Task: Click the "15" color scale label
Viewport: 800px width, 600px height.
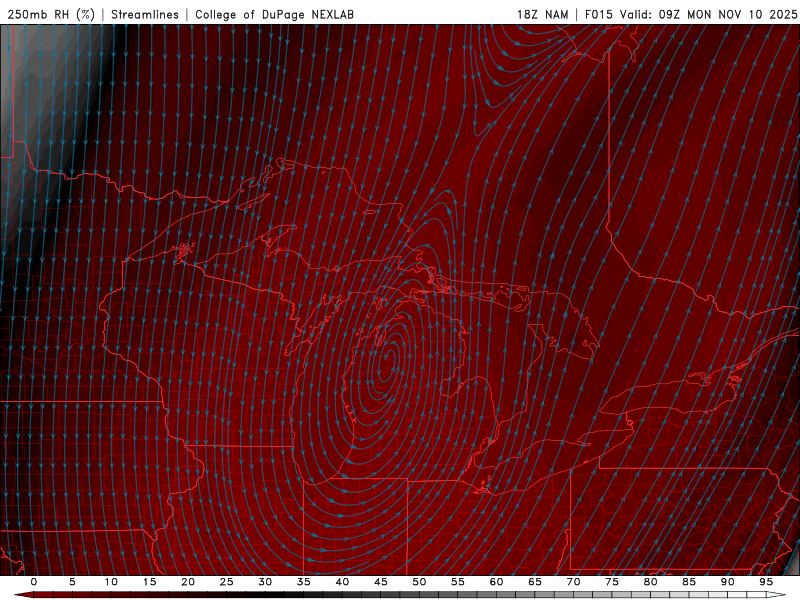Action: pyautogui.click(x=149, y=582)
